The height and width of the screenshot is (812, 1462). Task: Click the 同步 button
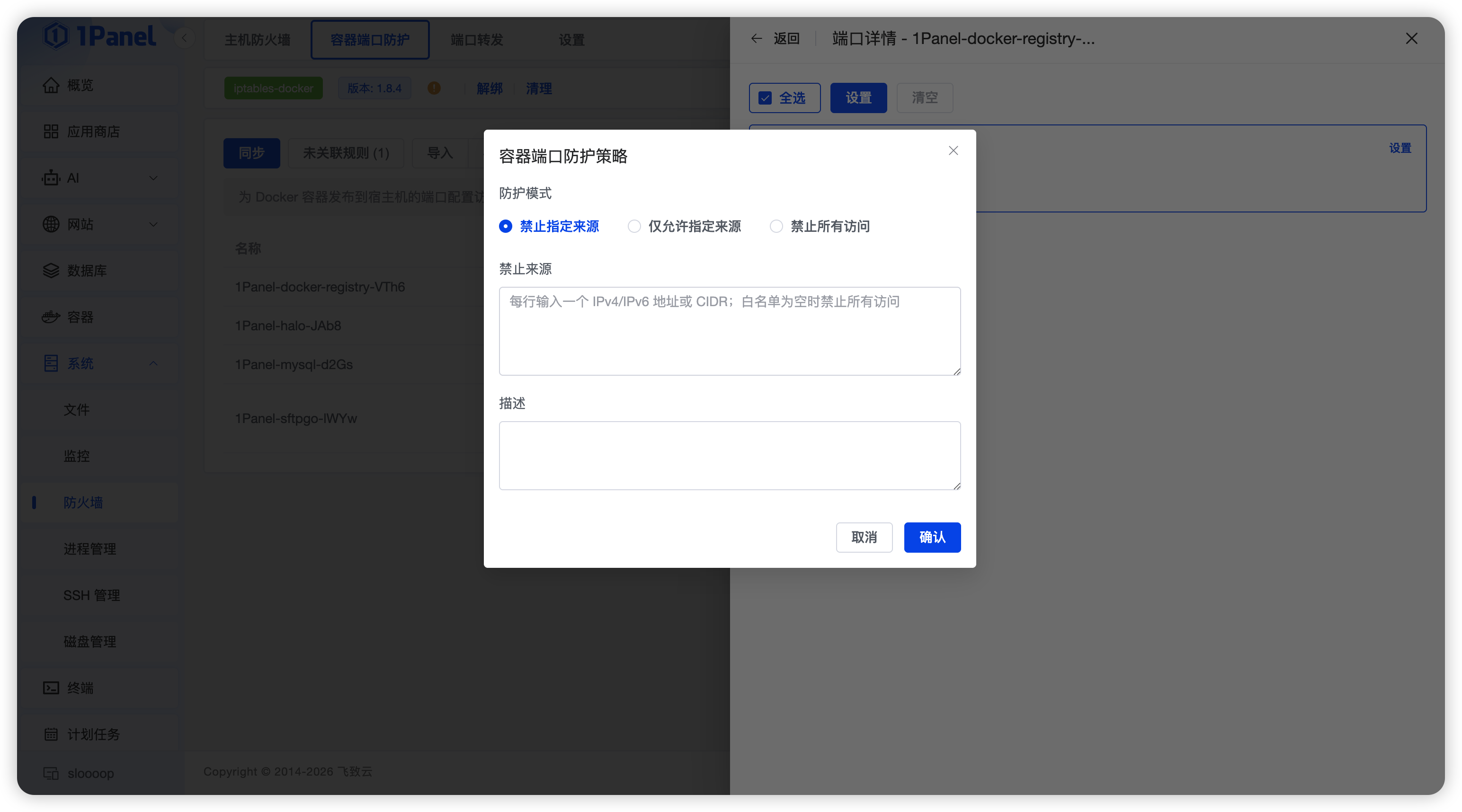(x=251, y=153)
